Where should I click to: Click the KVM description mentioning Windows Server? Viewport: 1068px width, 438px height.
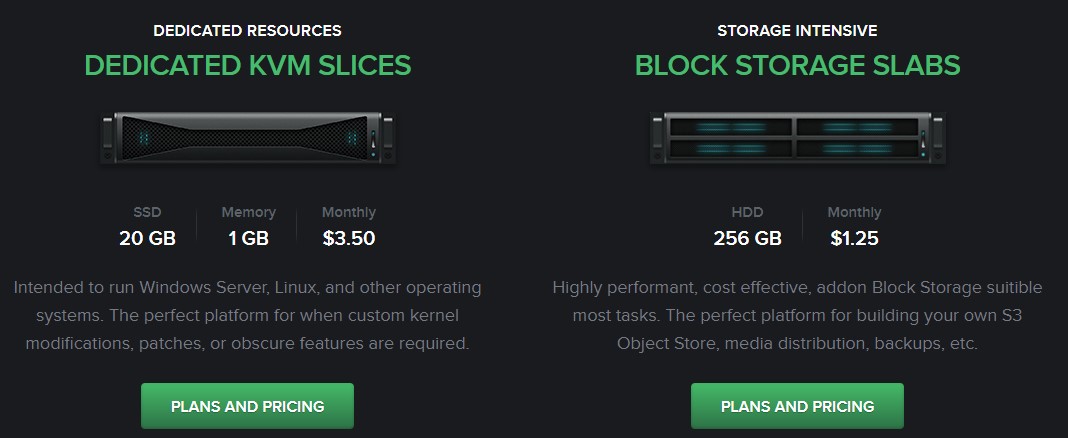click(247, 315)
